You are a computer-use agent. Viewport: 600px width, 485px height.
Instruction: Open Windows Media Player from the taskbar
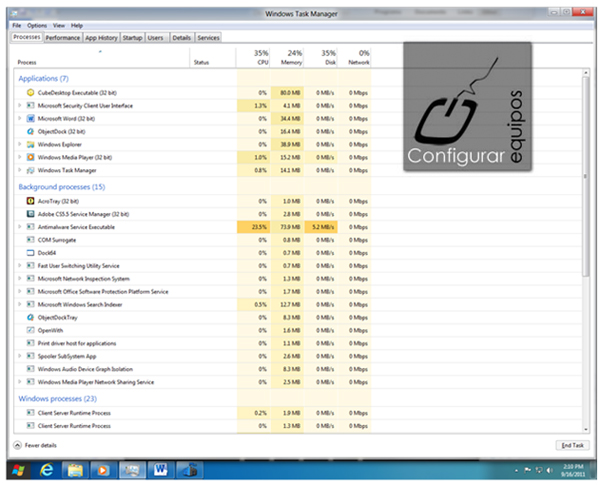[x=103, y=470]
